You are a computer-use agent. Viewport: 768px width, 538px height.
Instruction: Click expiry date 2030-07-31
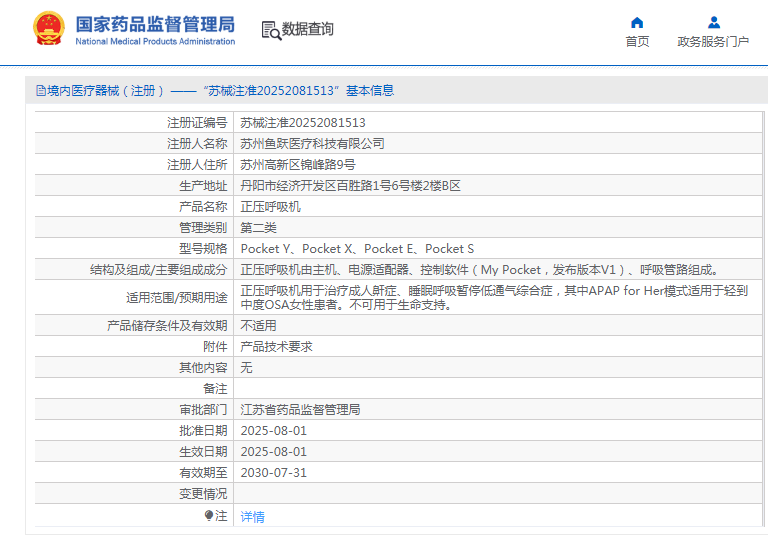point(274,473)
